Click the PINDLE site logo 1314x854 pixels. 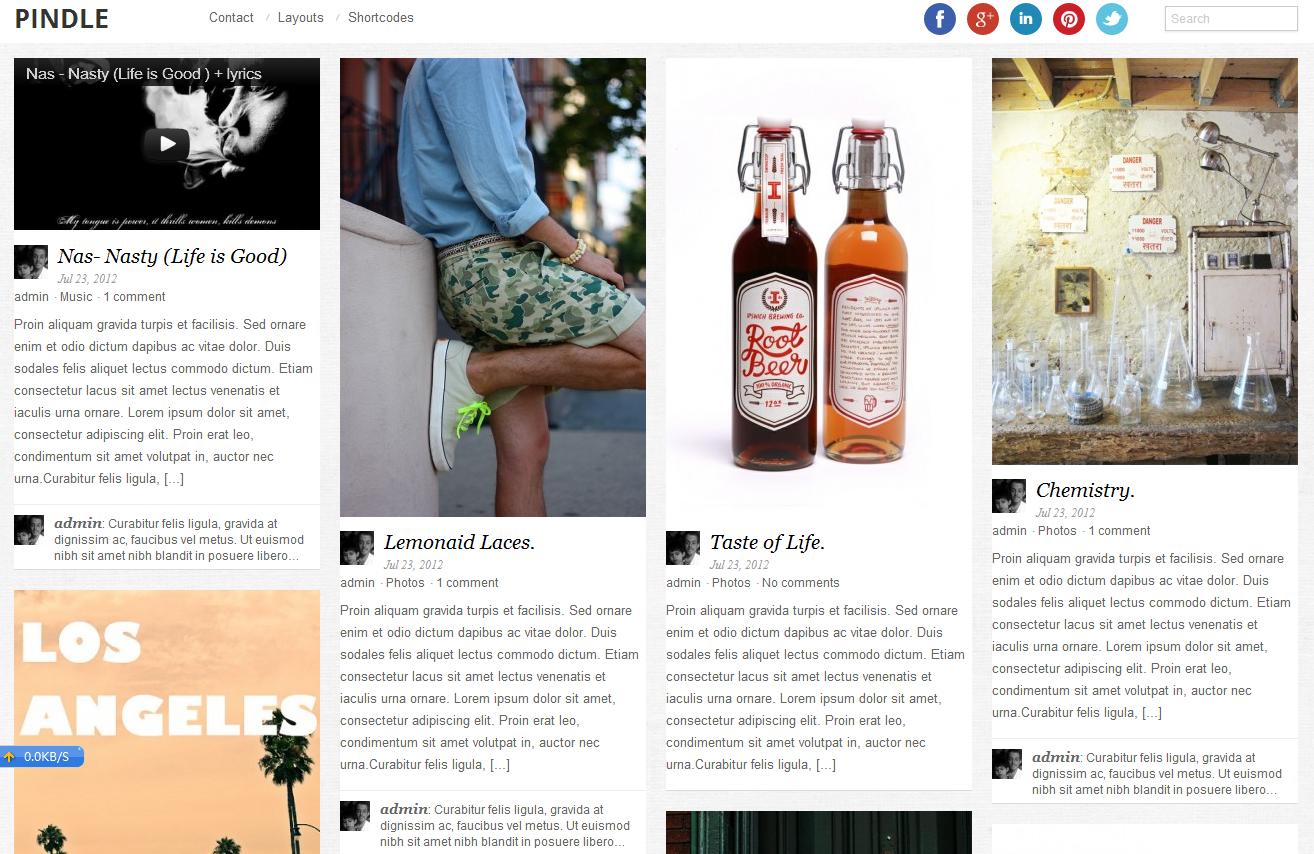[62, 18]
